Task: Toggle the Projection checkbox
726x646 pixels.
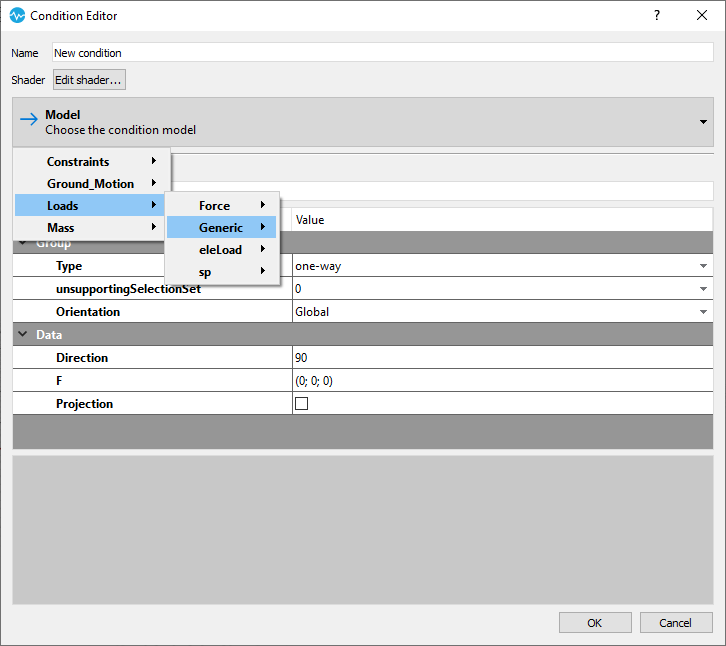Action: coord(302,404)
